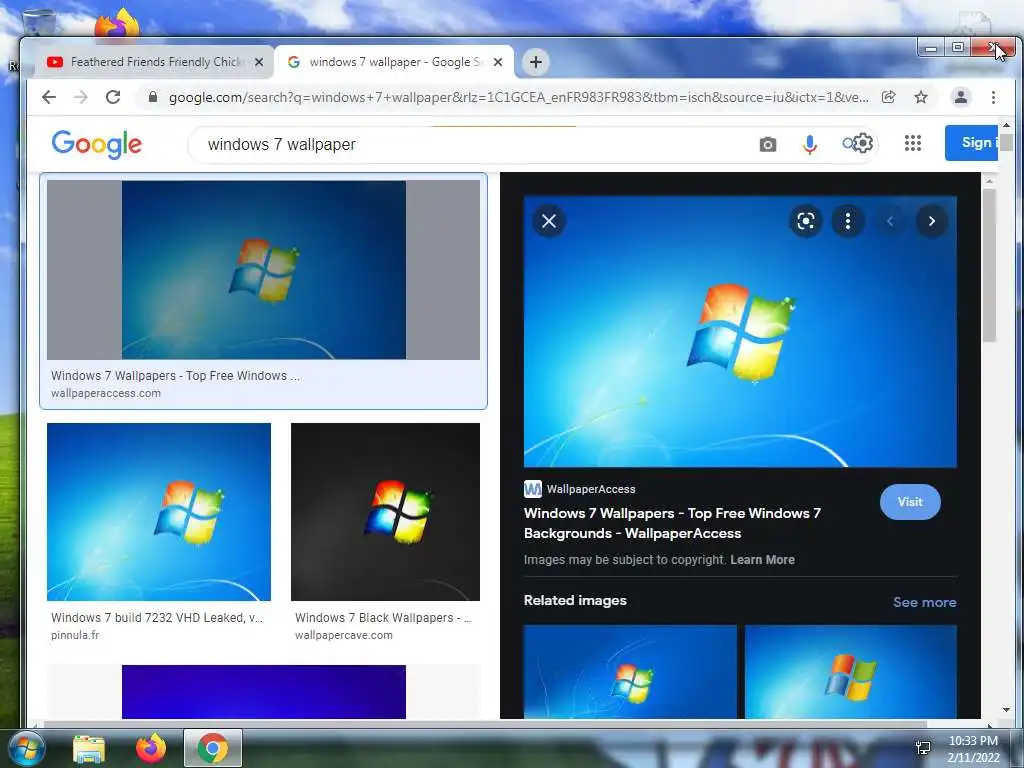Share this page via address bar icon
The height and width of the screenshot is (768, 1024).
coord(888,97)
